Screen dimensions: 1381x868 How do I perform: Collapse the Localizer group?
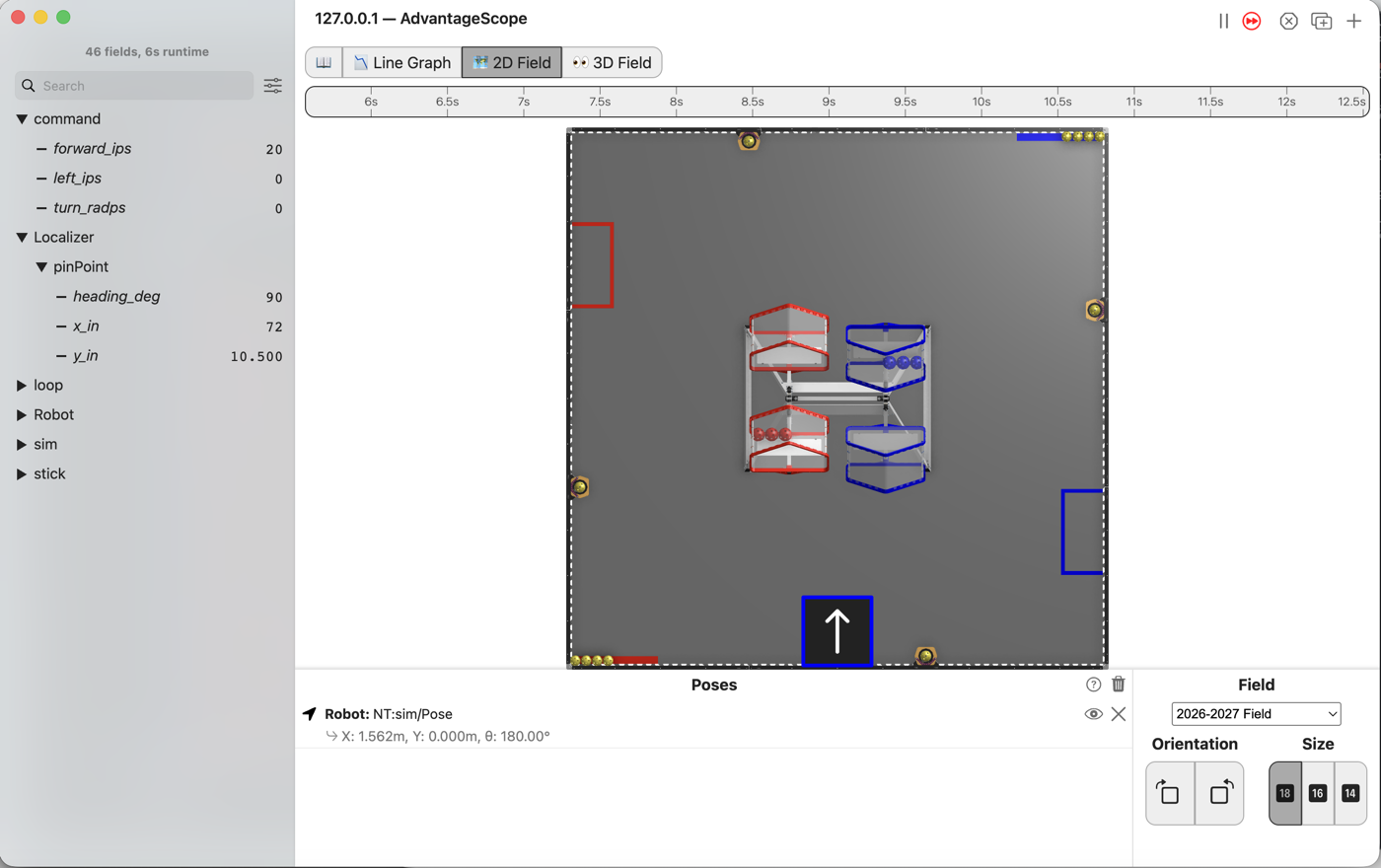(x=22, y=238)
